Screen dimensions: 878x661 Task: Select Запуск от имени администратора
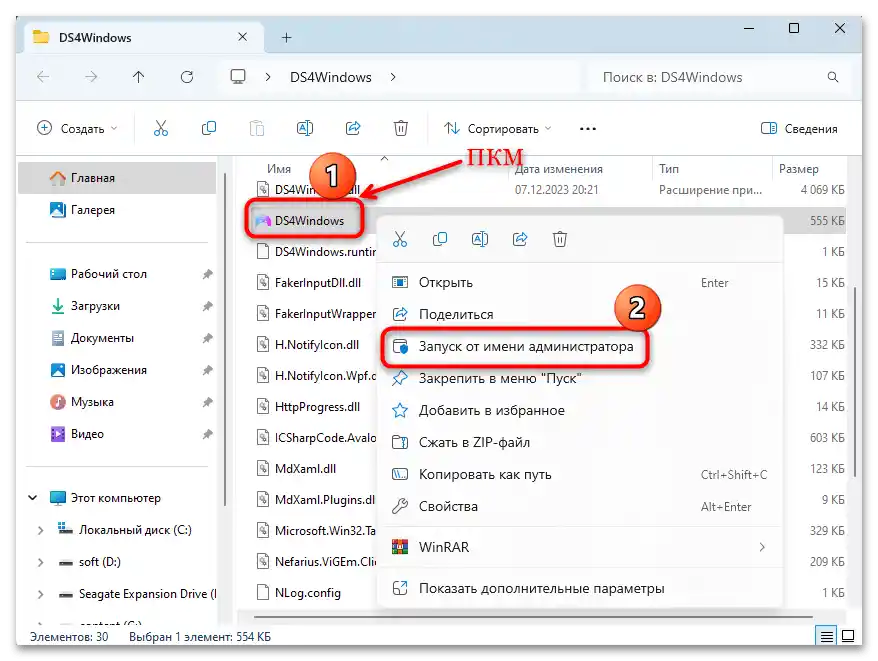pyautogui.click(x=580, y=346)
